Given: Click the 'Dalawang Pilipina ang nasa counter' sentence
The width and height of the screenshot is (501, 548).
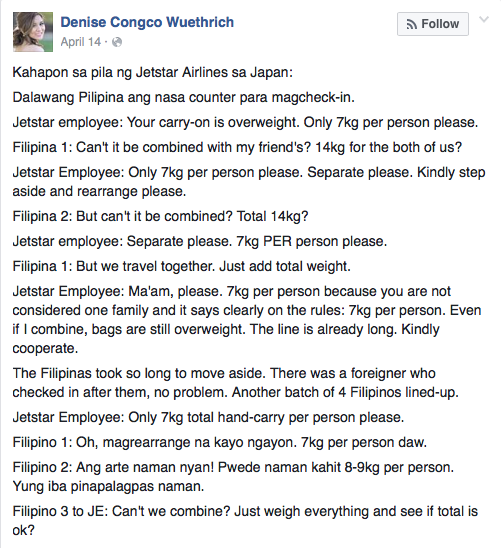Looking at the screenshot, I should (183, 97).
